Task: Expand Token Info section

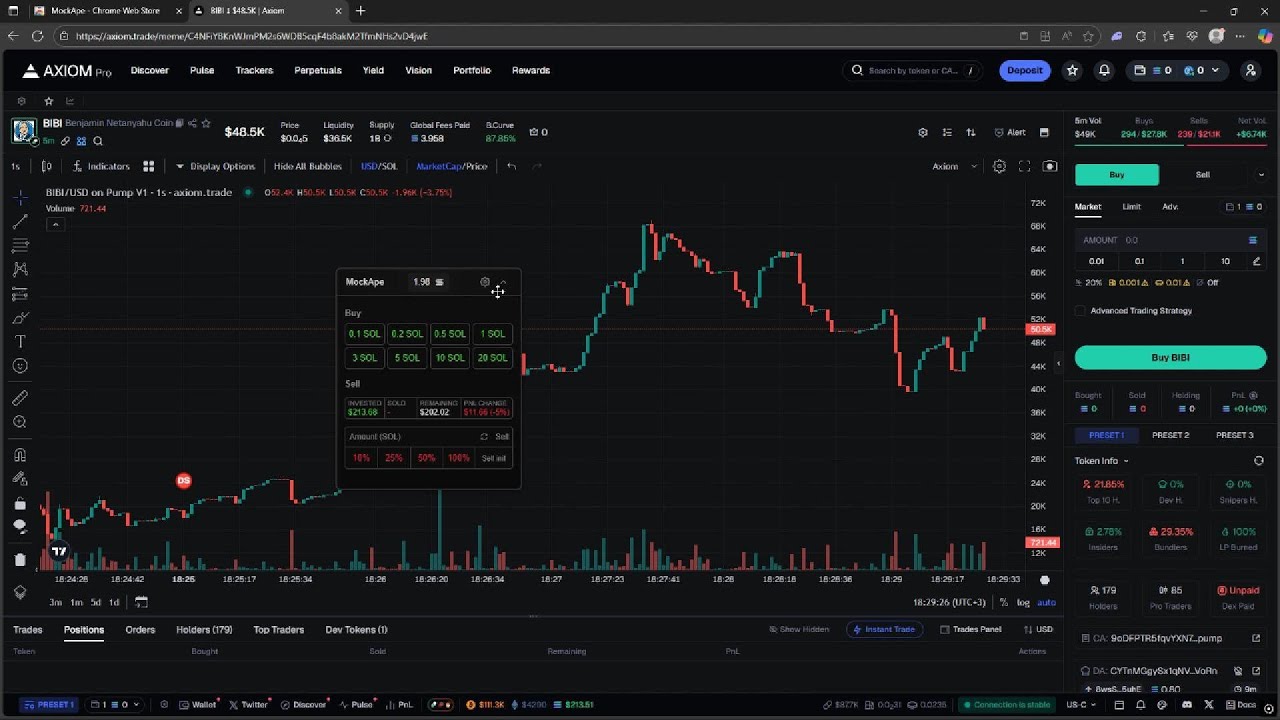Action: 1102,461
